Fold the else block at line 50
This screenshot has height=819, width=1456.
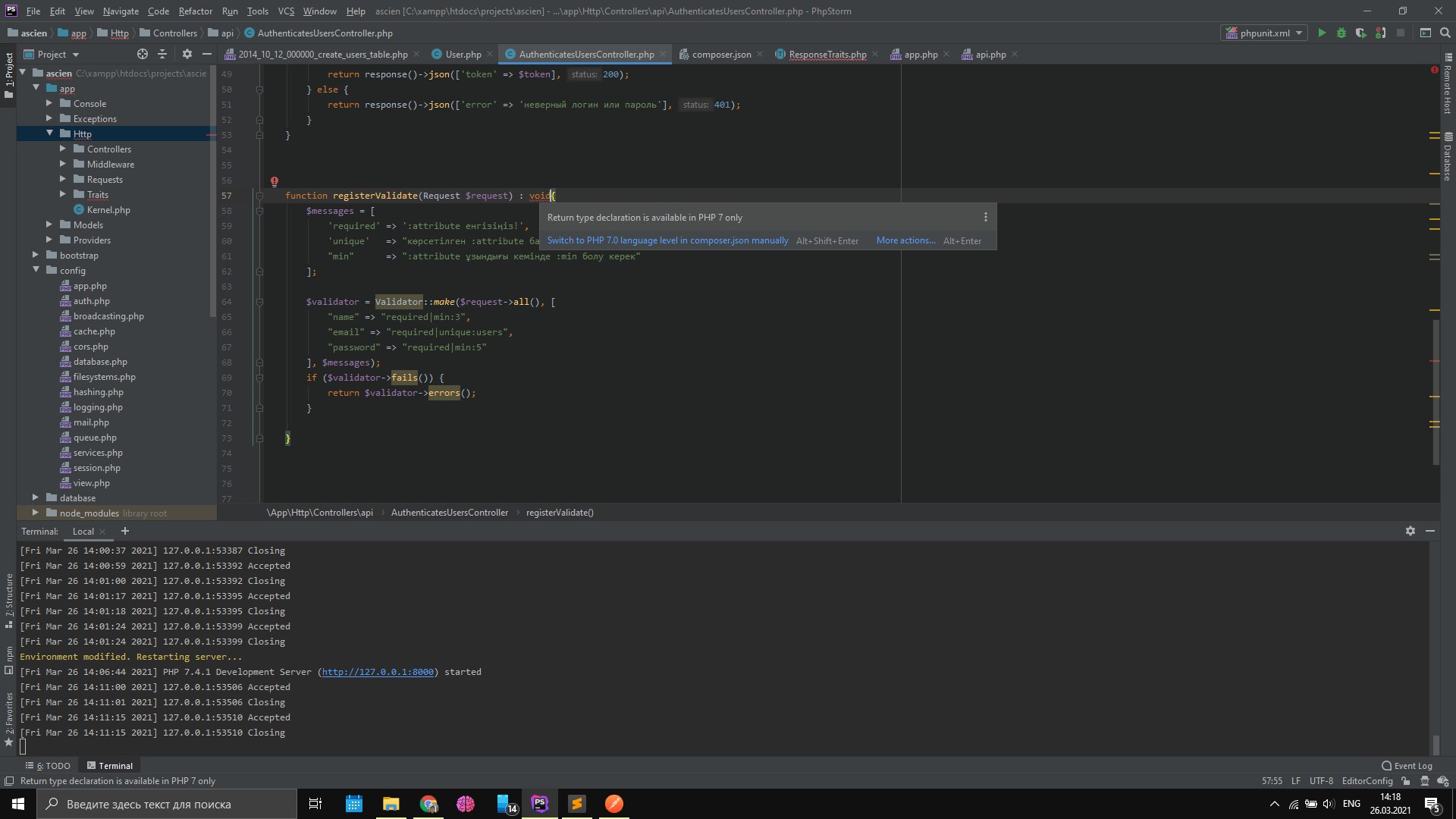pyautogui.click(x=259, y=89)
